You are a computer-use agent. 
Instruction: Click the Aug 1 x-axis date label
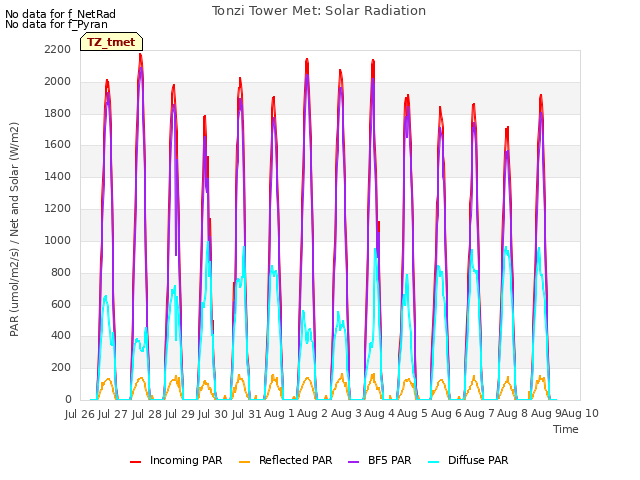point(279,413)
